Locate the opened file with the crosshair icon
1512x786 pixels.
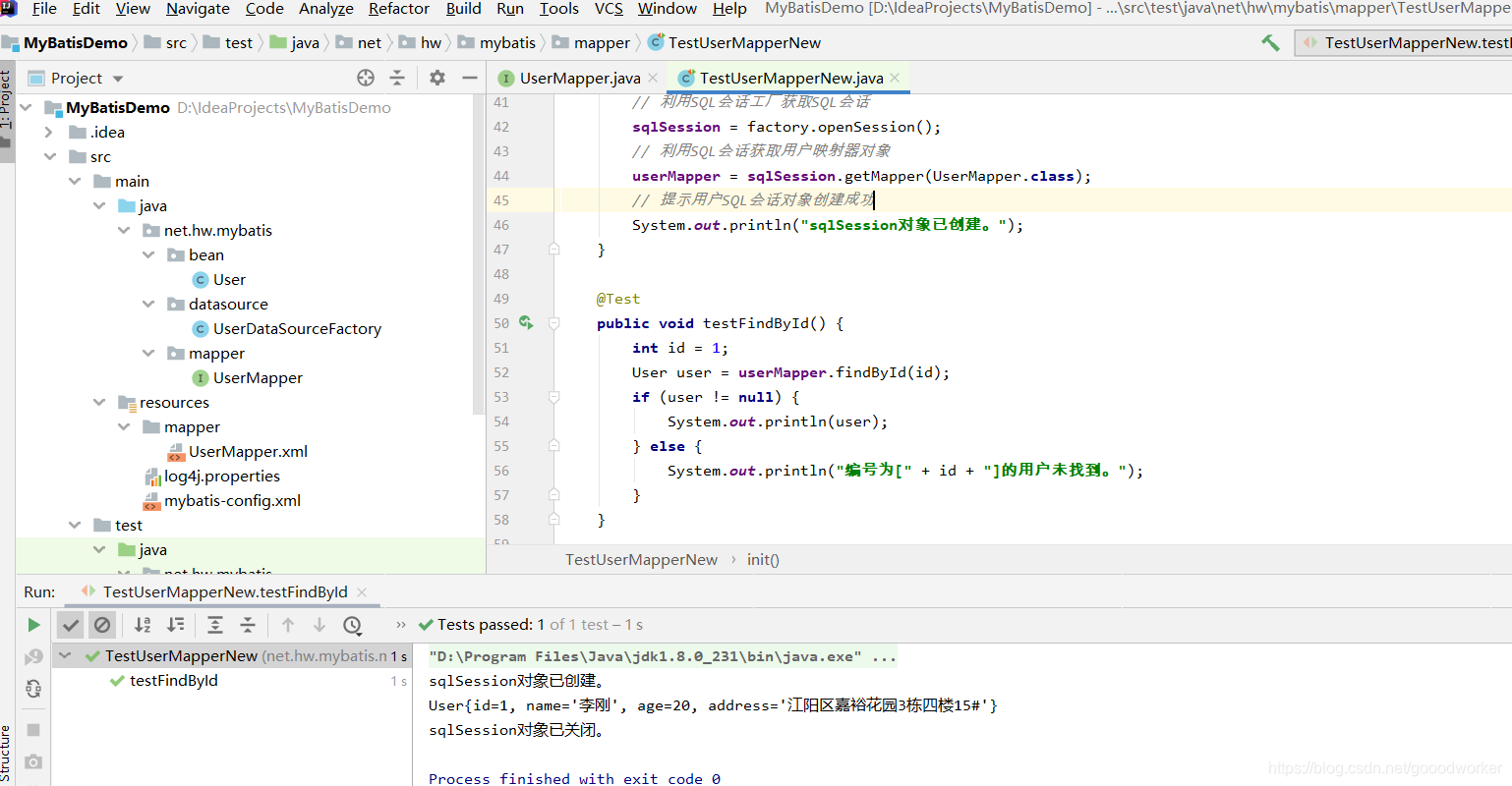click(x=366, y=78)
